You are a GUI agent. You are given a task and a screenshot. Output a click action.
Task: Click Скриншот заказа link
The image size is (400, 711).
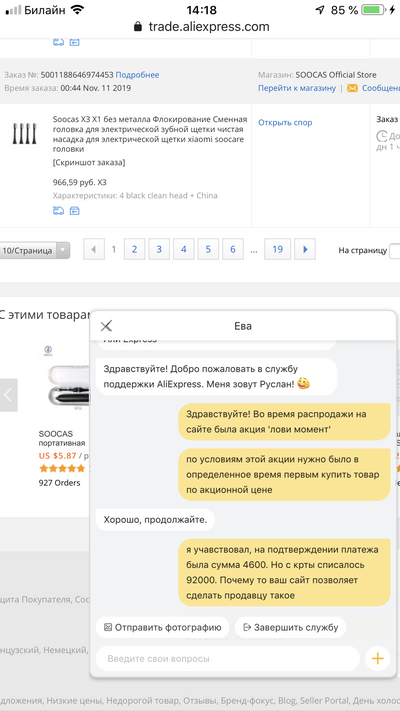(89, 162)
